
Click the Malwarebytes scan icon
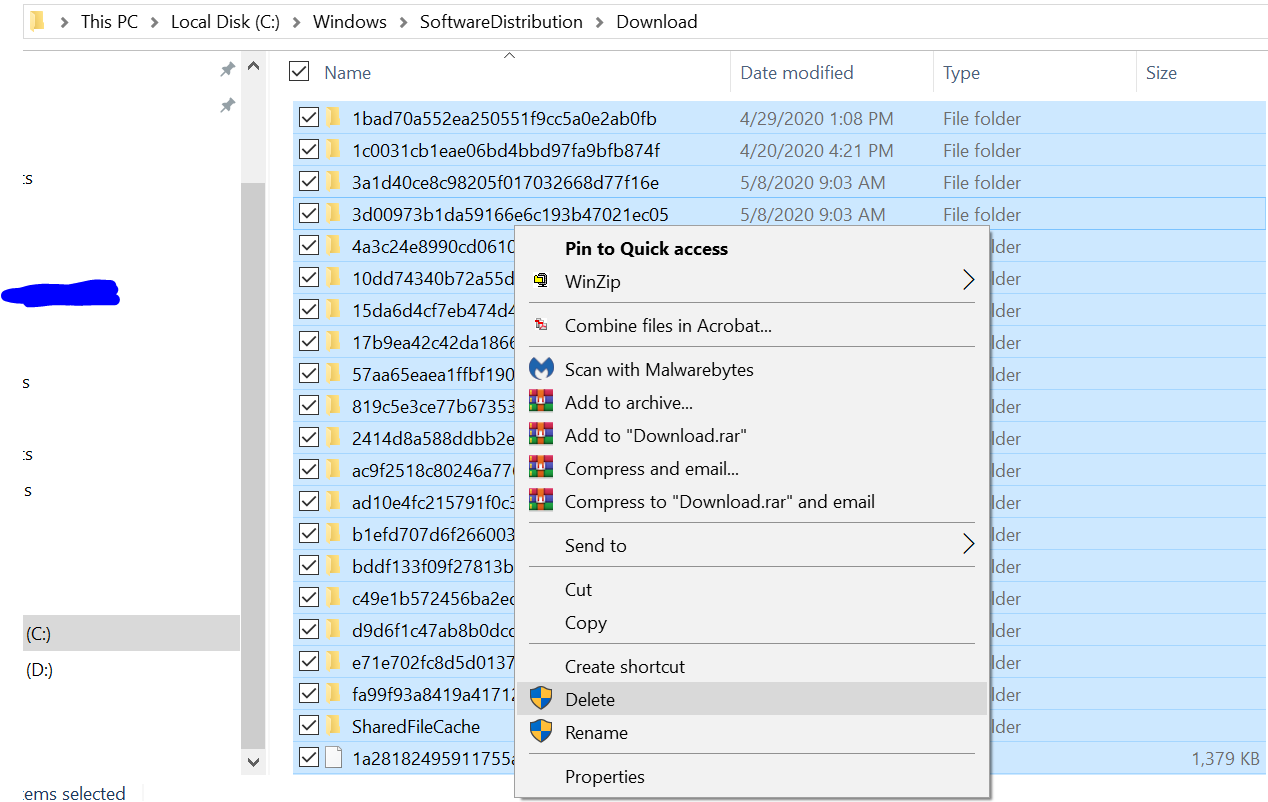click(x=541, y=369)
